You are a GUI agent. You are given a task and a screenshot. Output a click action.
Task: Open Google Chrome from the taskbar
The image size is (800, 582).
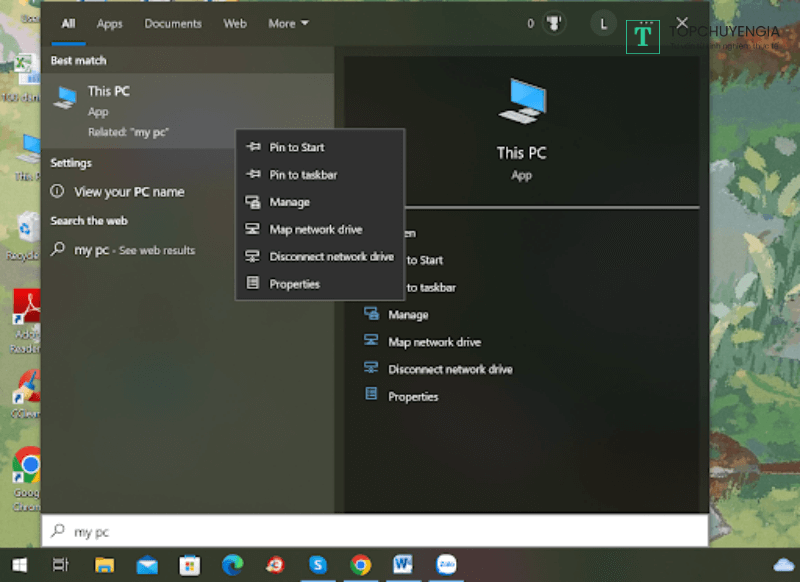coord(361,565)
